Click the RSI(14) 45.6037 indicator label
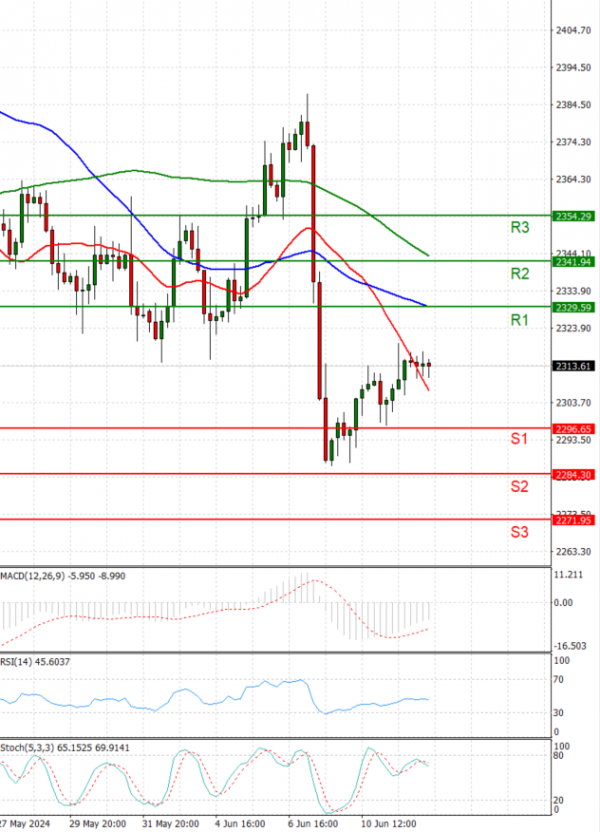This screenshot has height=832, width=600. [x=35, y=662]
